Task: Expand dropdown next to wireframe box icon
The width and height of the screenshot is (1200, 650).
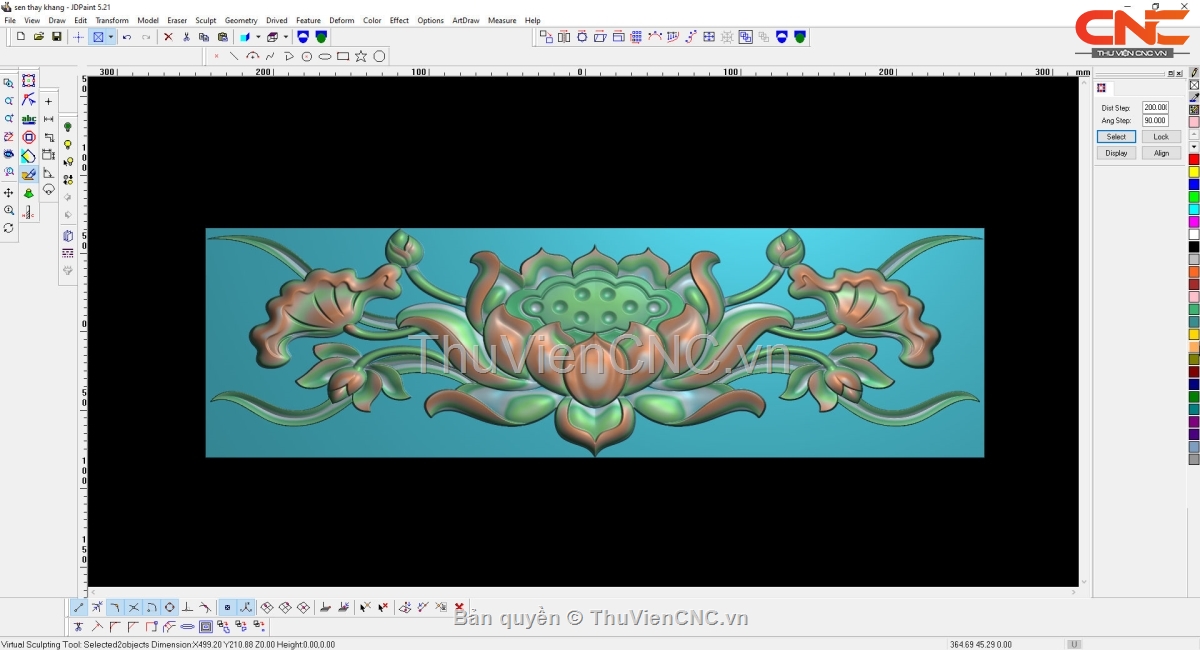Action: click(x=285, y=37)
